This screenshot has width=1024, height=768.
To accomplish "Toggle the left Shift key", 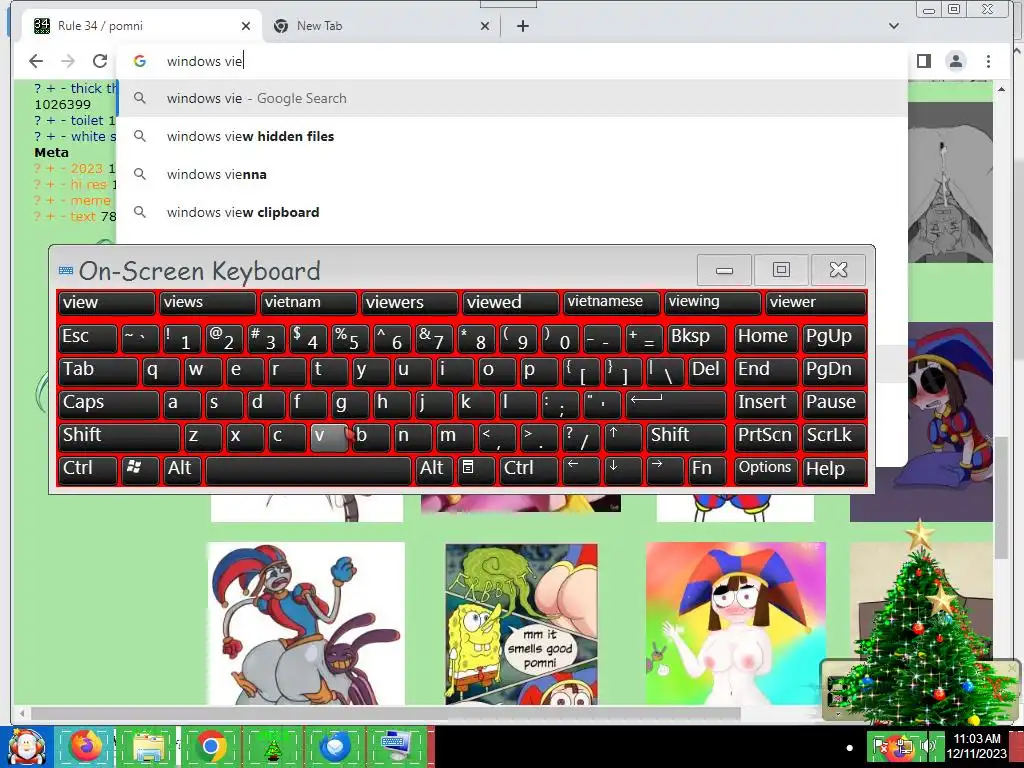I will [119, 436].
